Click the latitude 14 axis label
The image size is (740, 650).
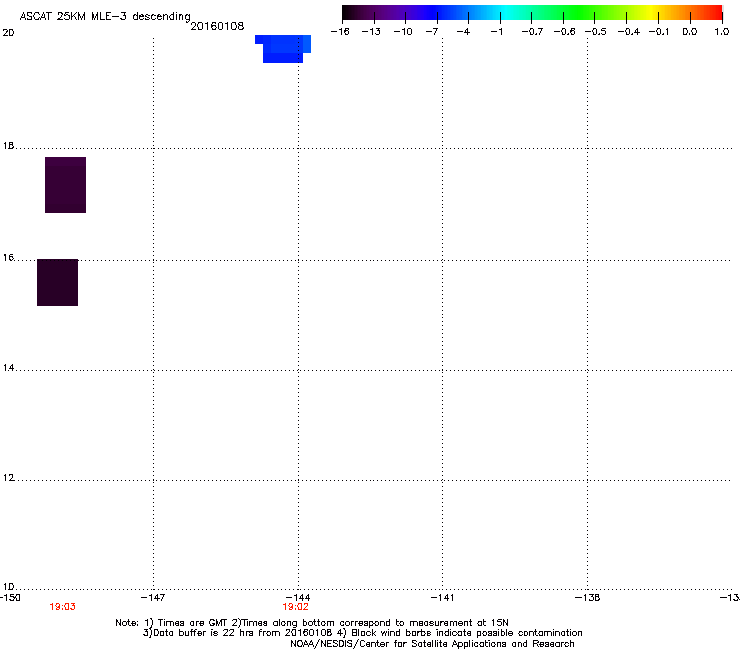tap(8, 368)
